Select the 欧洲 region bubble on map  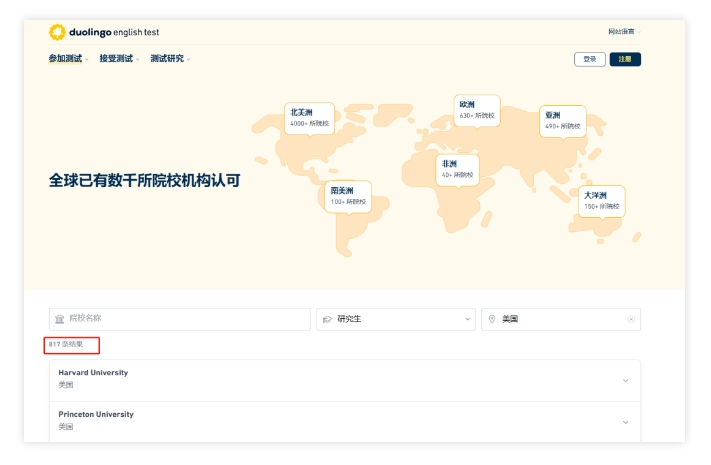477,110
